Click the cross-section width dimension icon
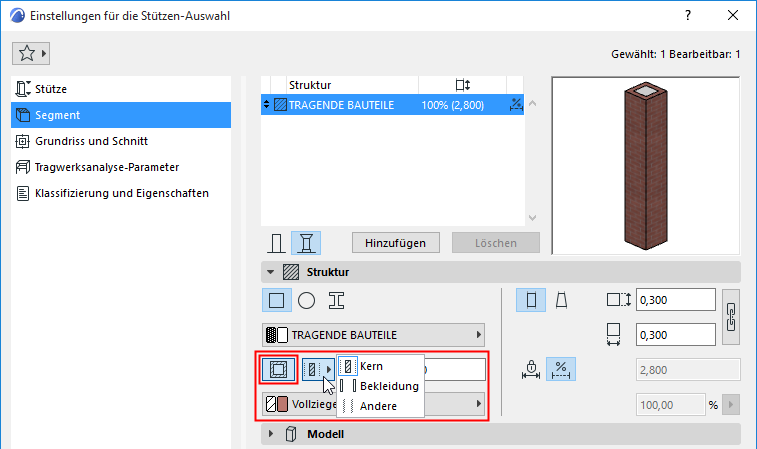This screenshot has height=449, width=757. pyautogui.click(x=614, y=335)
